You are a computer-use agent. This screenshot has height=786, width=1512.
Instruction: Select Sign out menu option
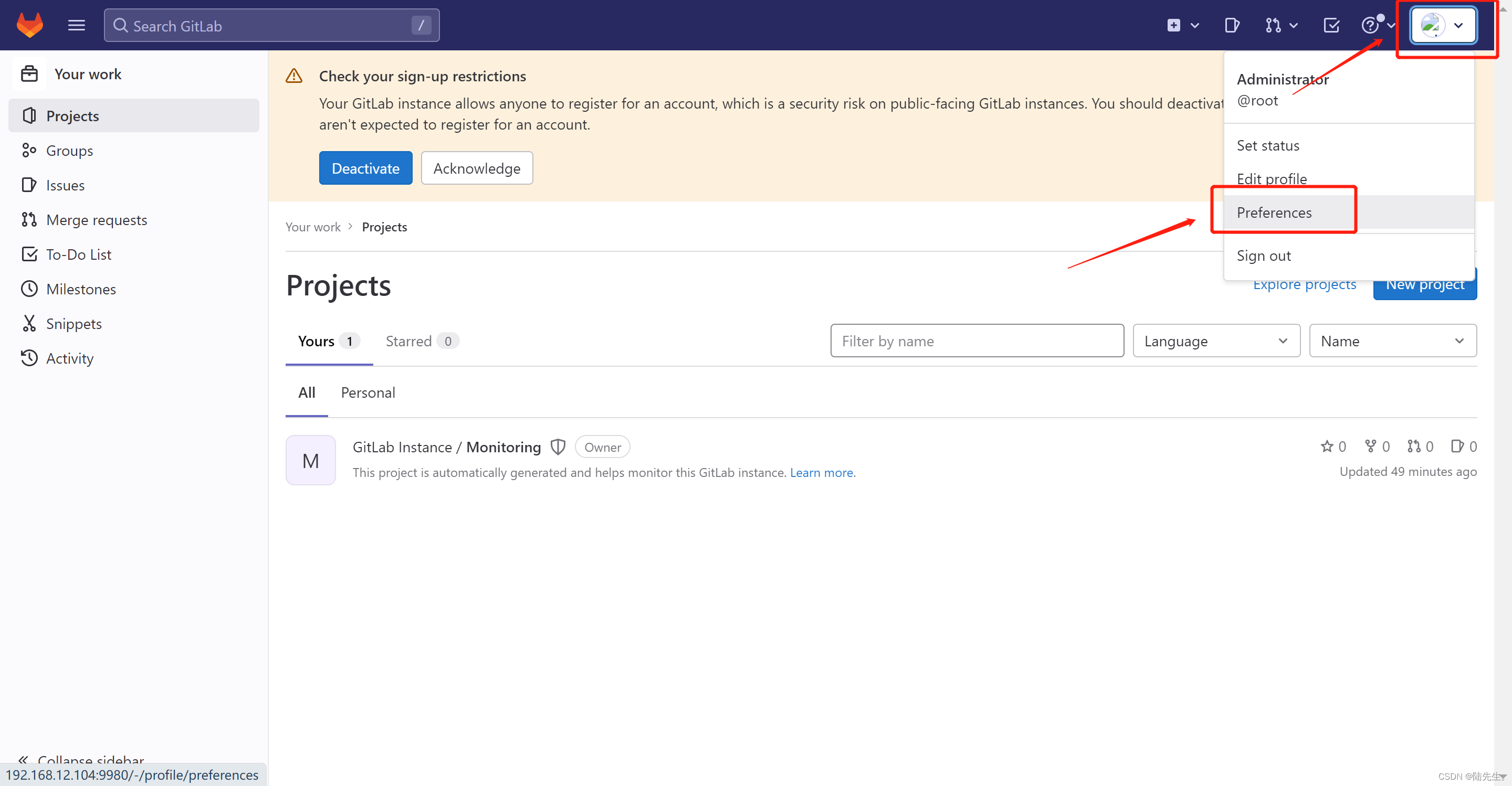click(x=1264, y=255)
